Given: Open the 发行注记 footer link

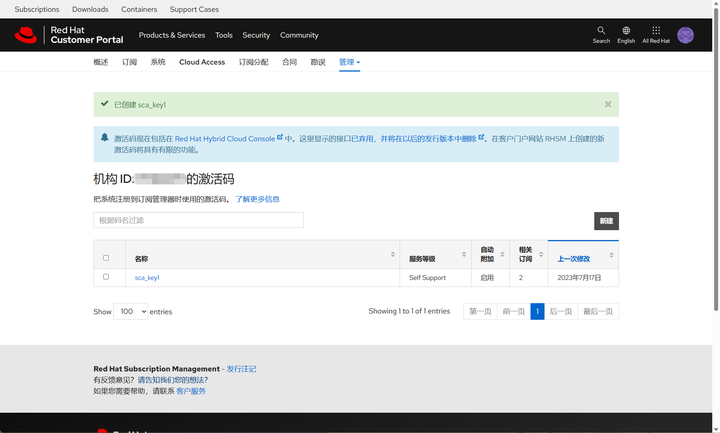Looking at the screenshot, I should tap(242, 369).
